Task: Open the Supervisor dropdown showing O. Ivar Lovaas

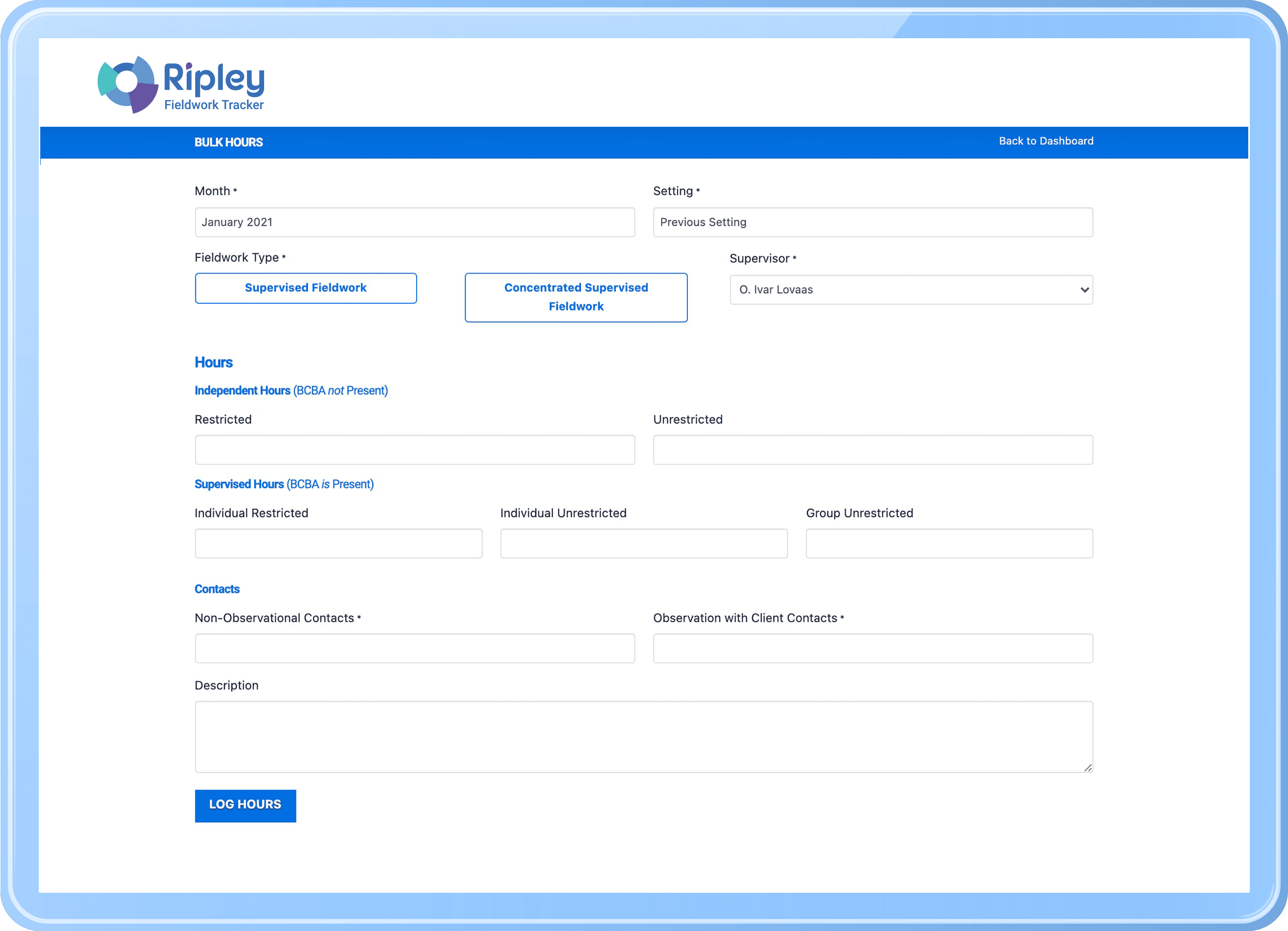Action: click(x=911, y=290)
